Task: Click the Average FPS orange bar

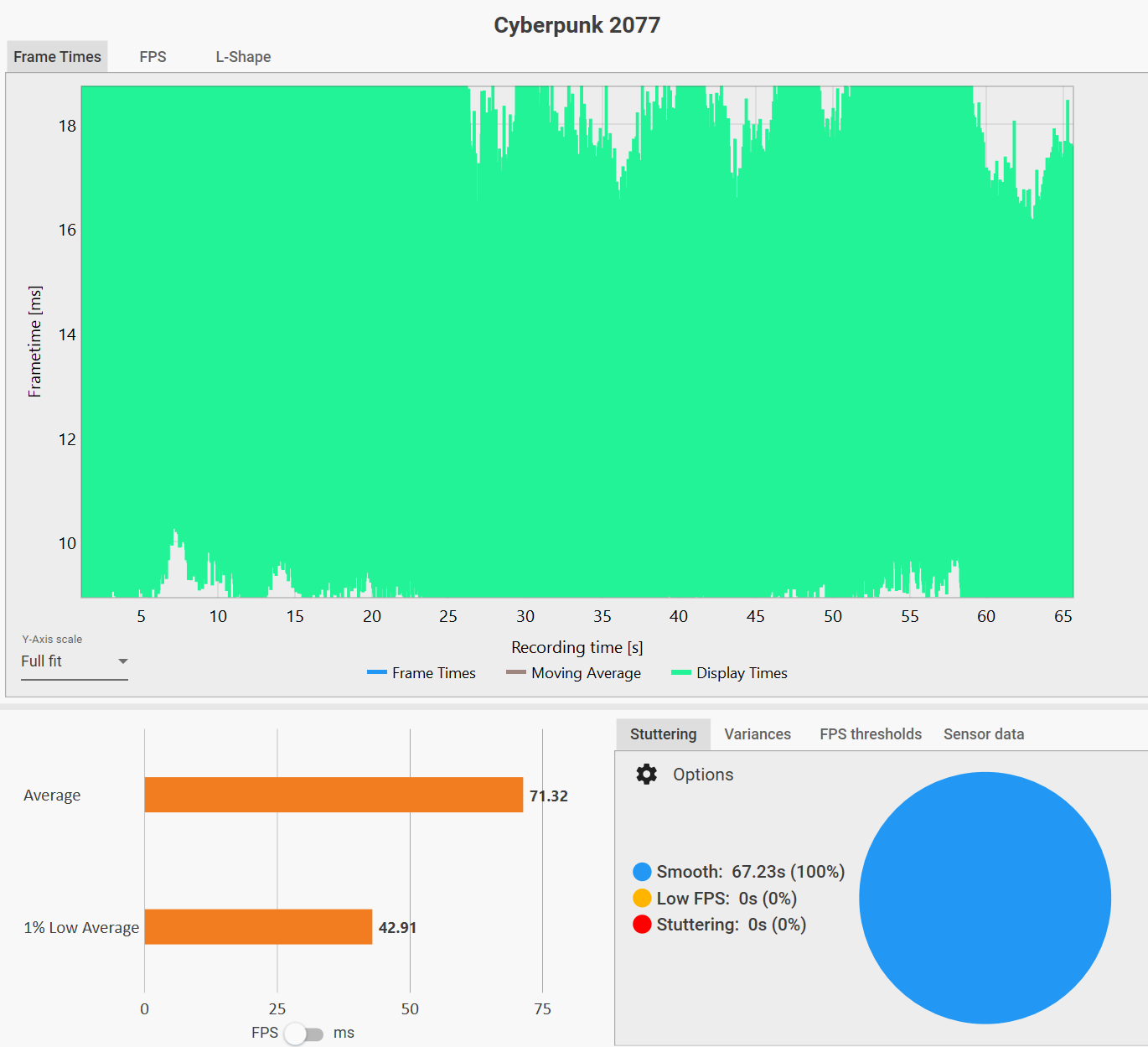Action: [334, 795]
